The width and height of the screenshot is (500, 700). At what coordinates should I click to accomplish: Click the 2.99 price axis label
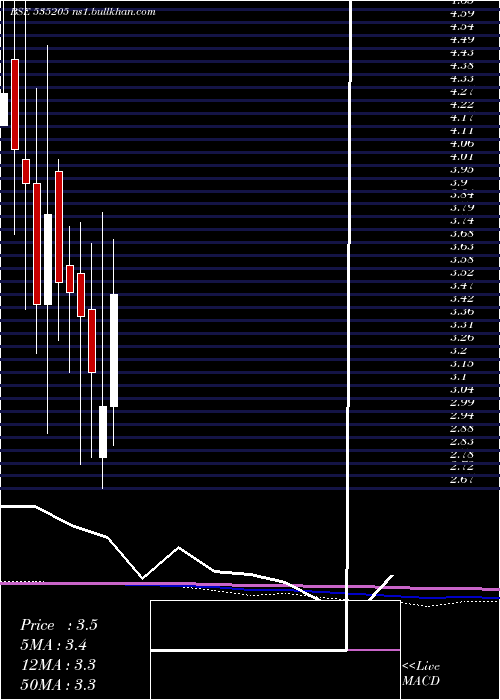click(462, 402)
